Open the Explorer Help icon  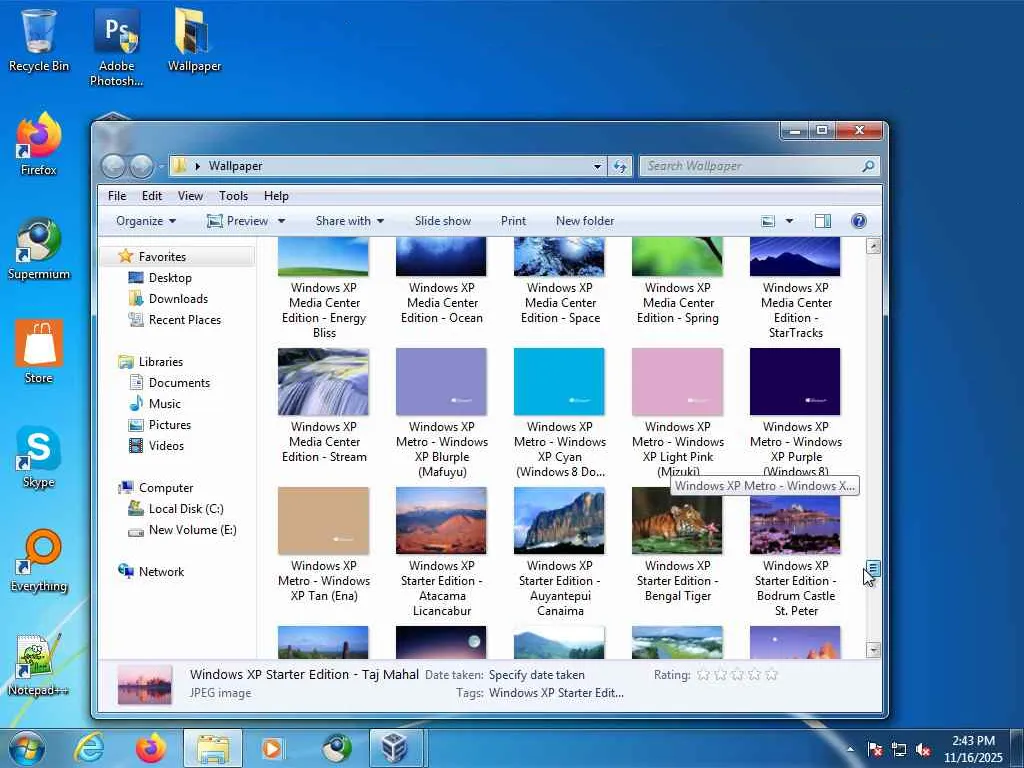(x=859, y=221)
